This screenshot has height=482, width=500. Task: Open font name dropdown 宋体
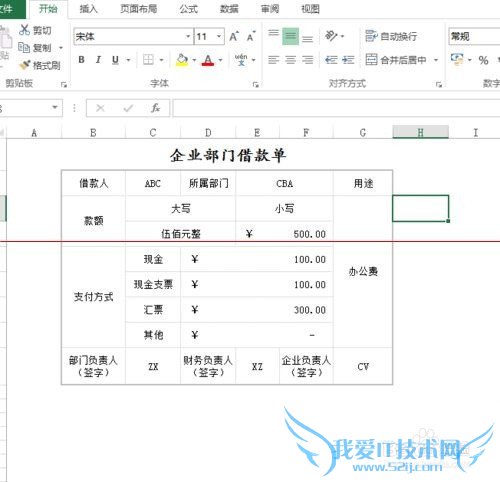coord(188,36)
